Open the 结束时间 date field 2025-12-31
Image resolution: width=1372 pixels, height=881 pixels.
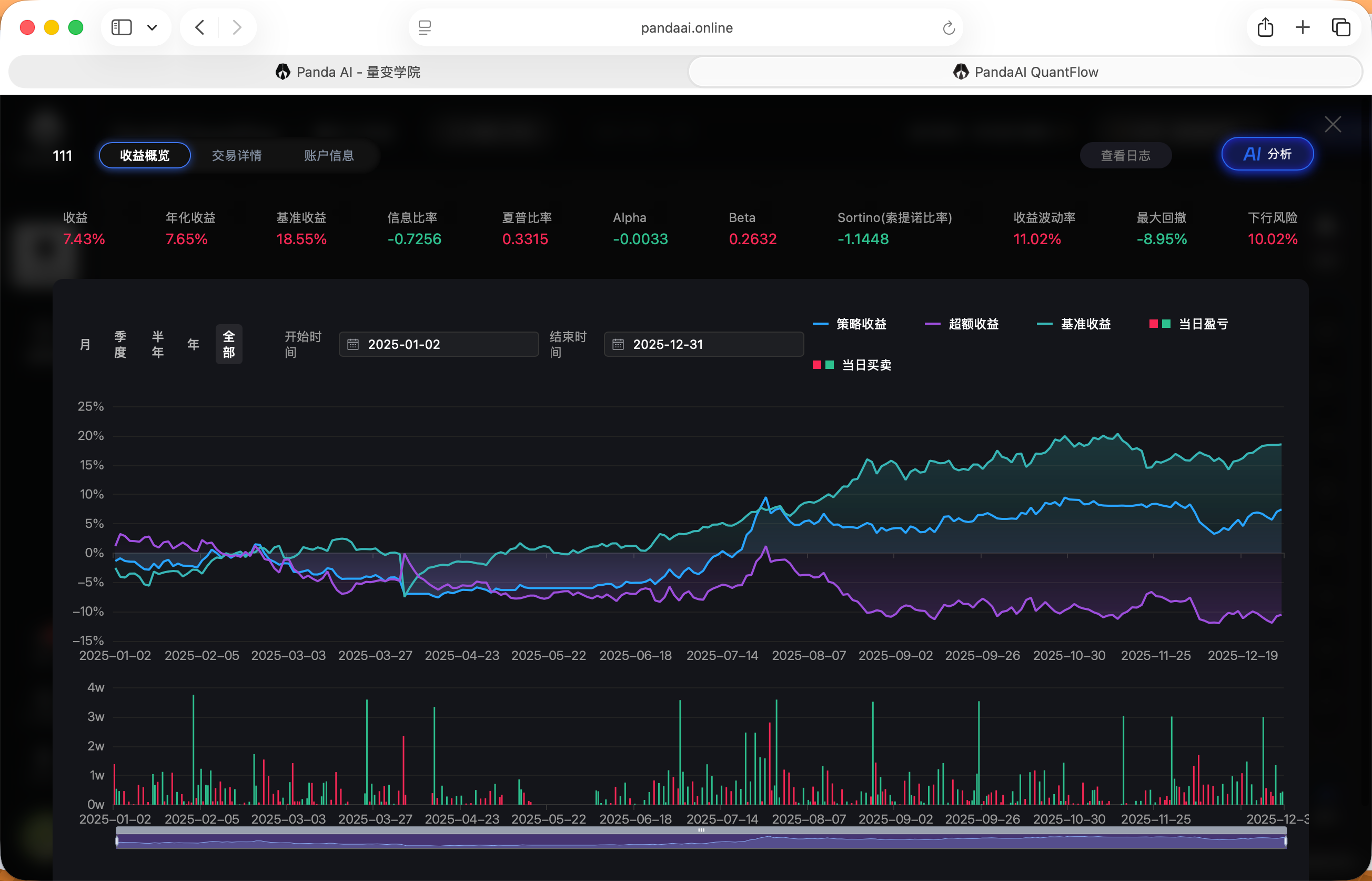click(x=704, y=344)
